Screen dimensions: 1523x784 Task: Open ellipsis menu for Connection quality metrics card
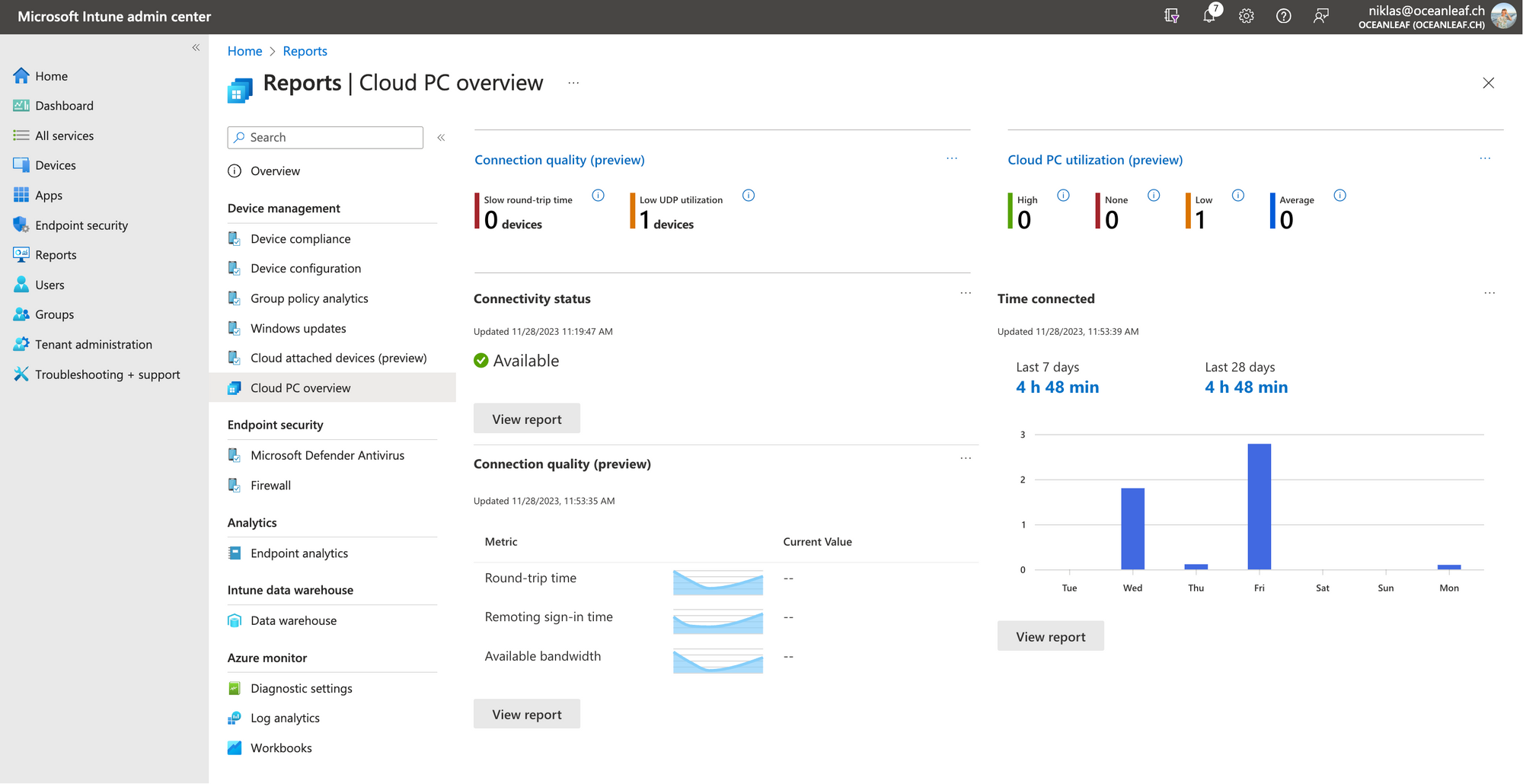(966, 458)
